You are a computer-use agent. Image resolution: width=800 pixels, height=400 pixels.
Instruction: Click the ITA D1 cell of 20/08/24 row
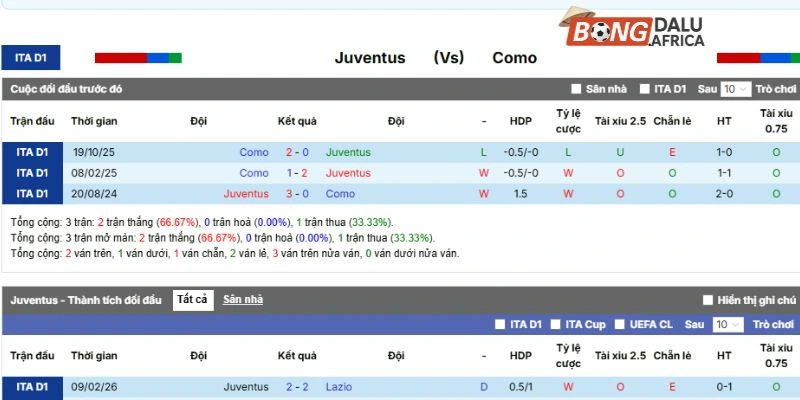tap(32, 194)
